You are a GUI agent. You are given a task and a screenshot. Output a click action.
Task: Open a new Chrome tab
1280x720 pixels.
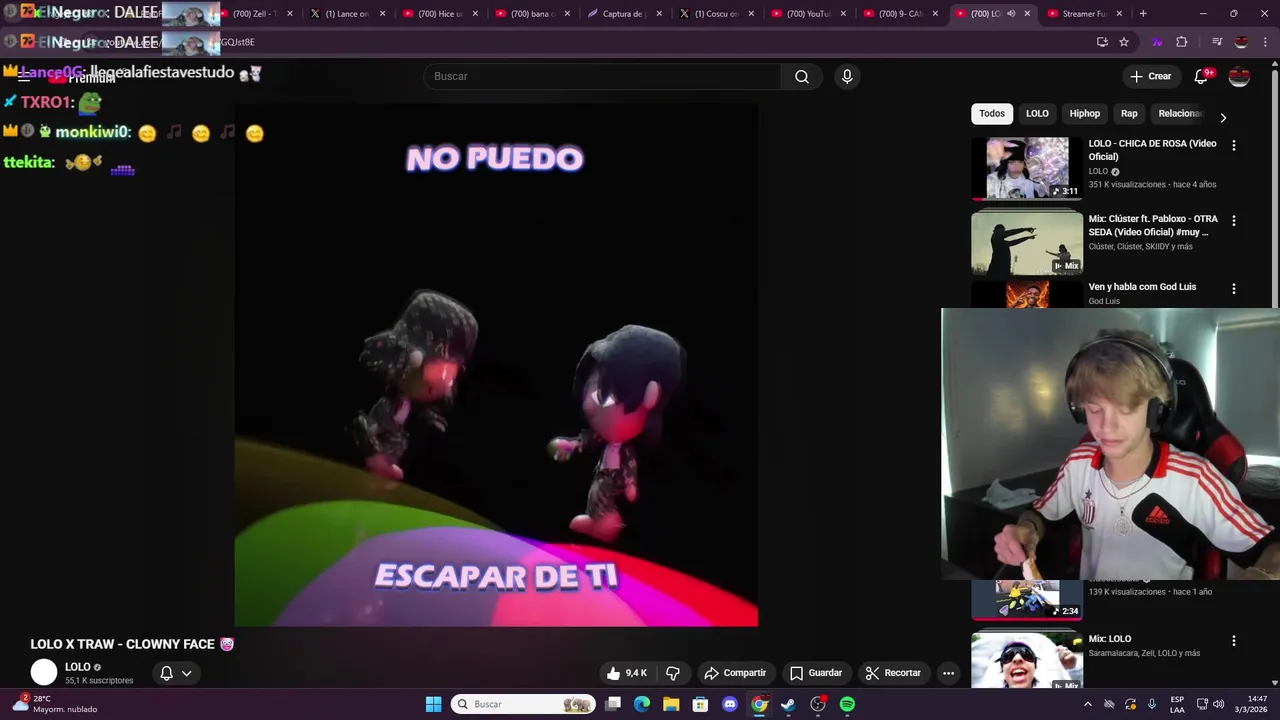coord(1143,14)
